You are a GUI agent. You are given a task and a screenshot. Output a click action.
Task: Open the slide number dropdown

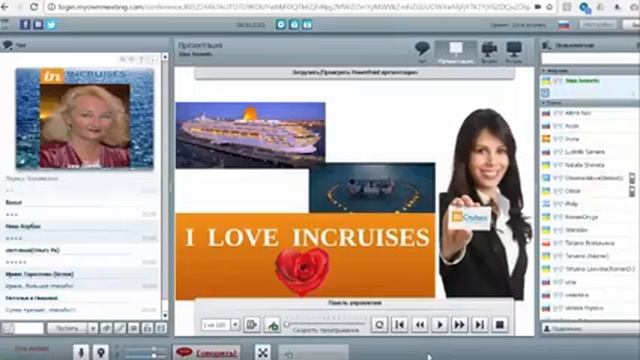pos(235,325)
